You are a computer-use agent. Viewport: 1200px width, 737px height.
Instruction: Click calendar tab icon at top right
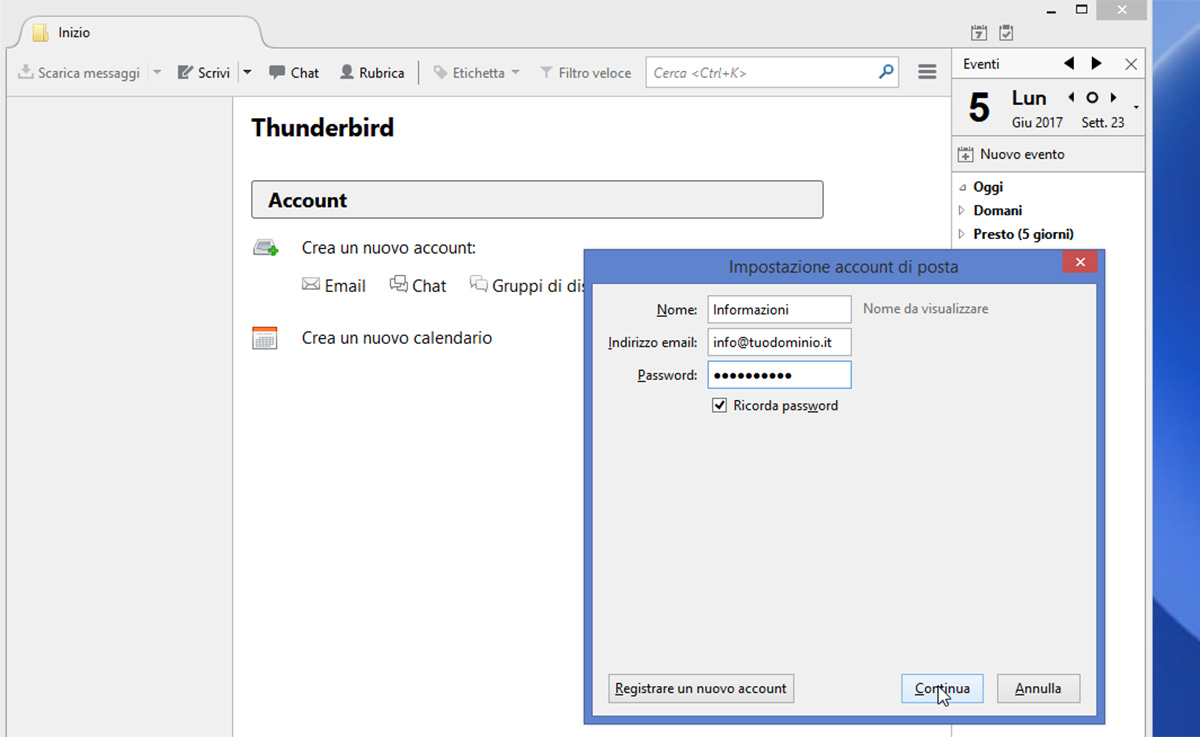[979, 33]
